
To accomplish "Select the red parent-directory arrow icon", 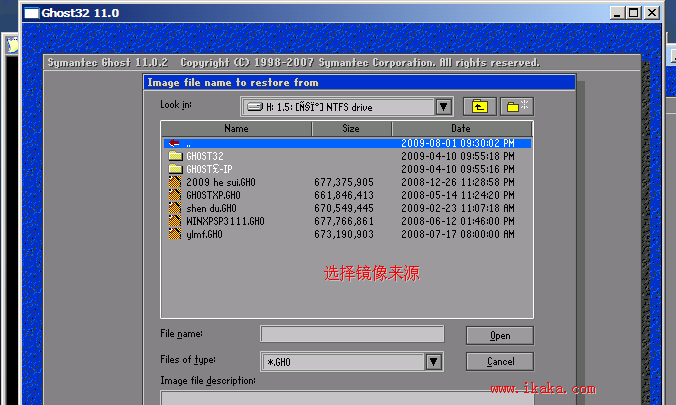I will coord(174,143).
